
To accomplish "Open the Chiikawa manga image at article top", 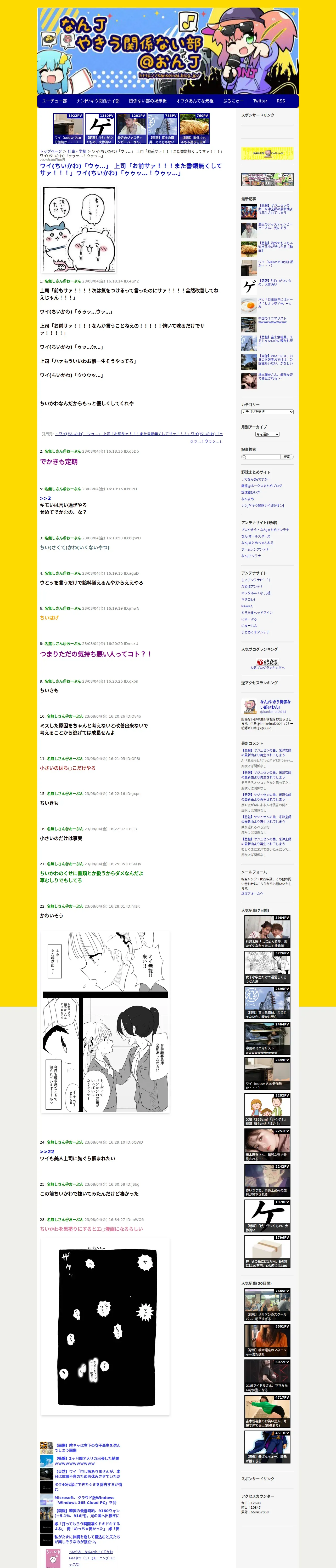I will click(x=79, y=229).
